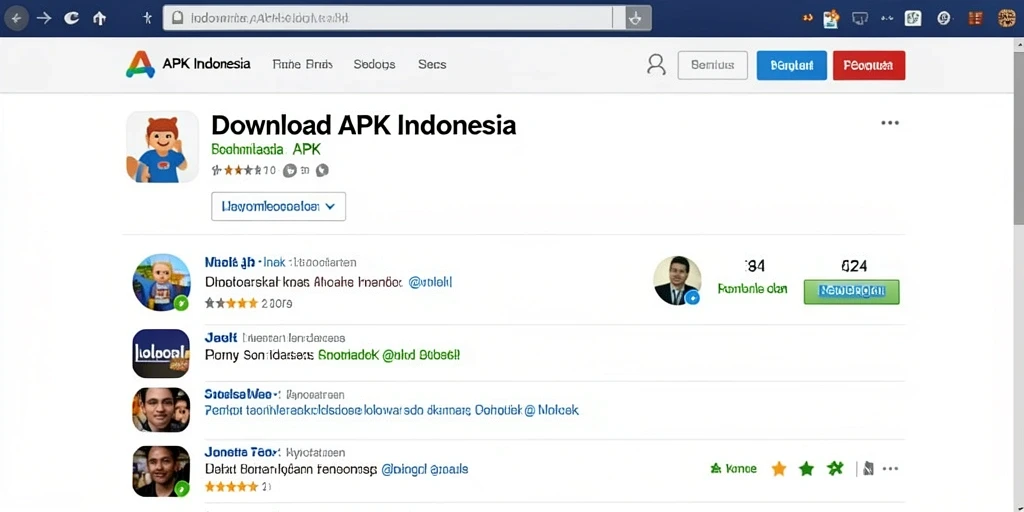The height and width of the screenshot is (512, 1024).
Task: Click the green star icon in bottom row
Action: pos(807,469)
